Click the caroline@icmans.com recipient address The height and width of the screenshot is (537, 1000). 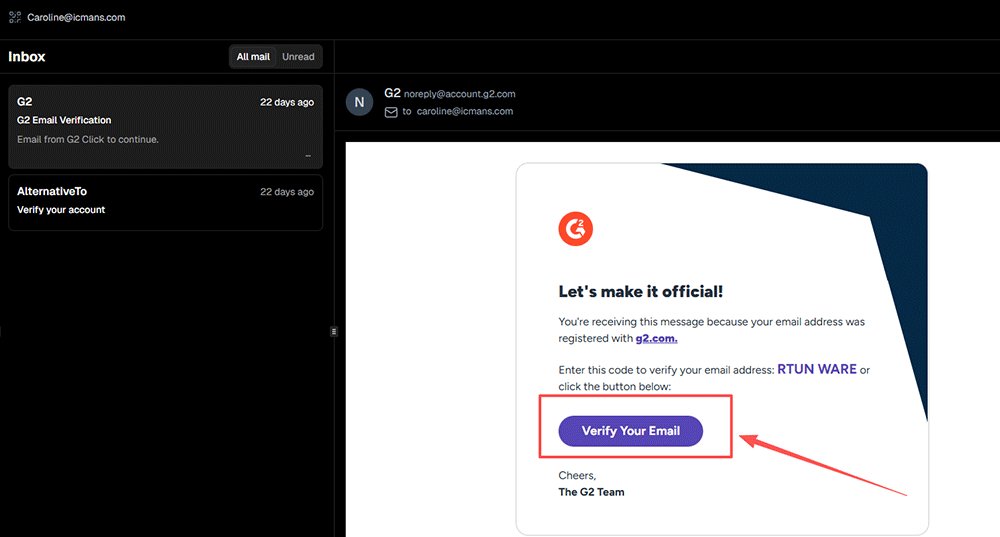click(465, 111)
